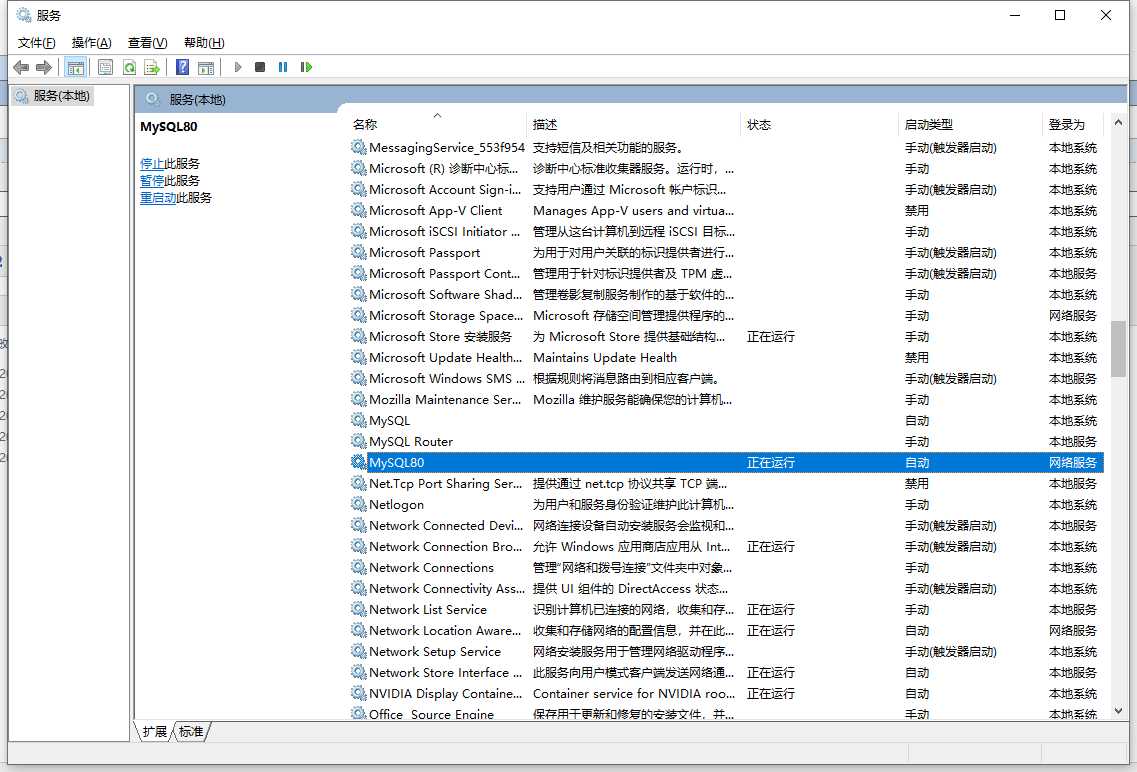This screenshot has width=1137, height=772.
Task: Select the Microsoft Account Sign-in service row
Action: 727,188
